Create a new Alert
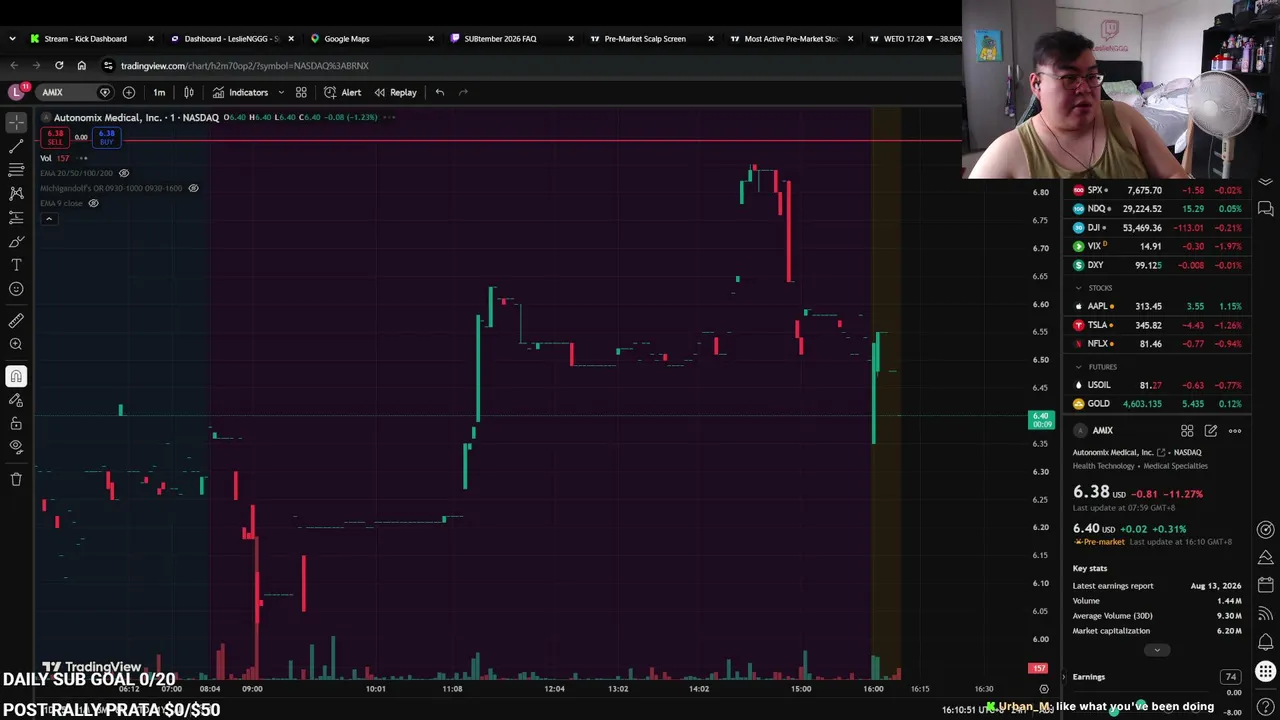1280x720 pixels. coord(342,92)
